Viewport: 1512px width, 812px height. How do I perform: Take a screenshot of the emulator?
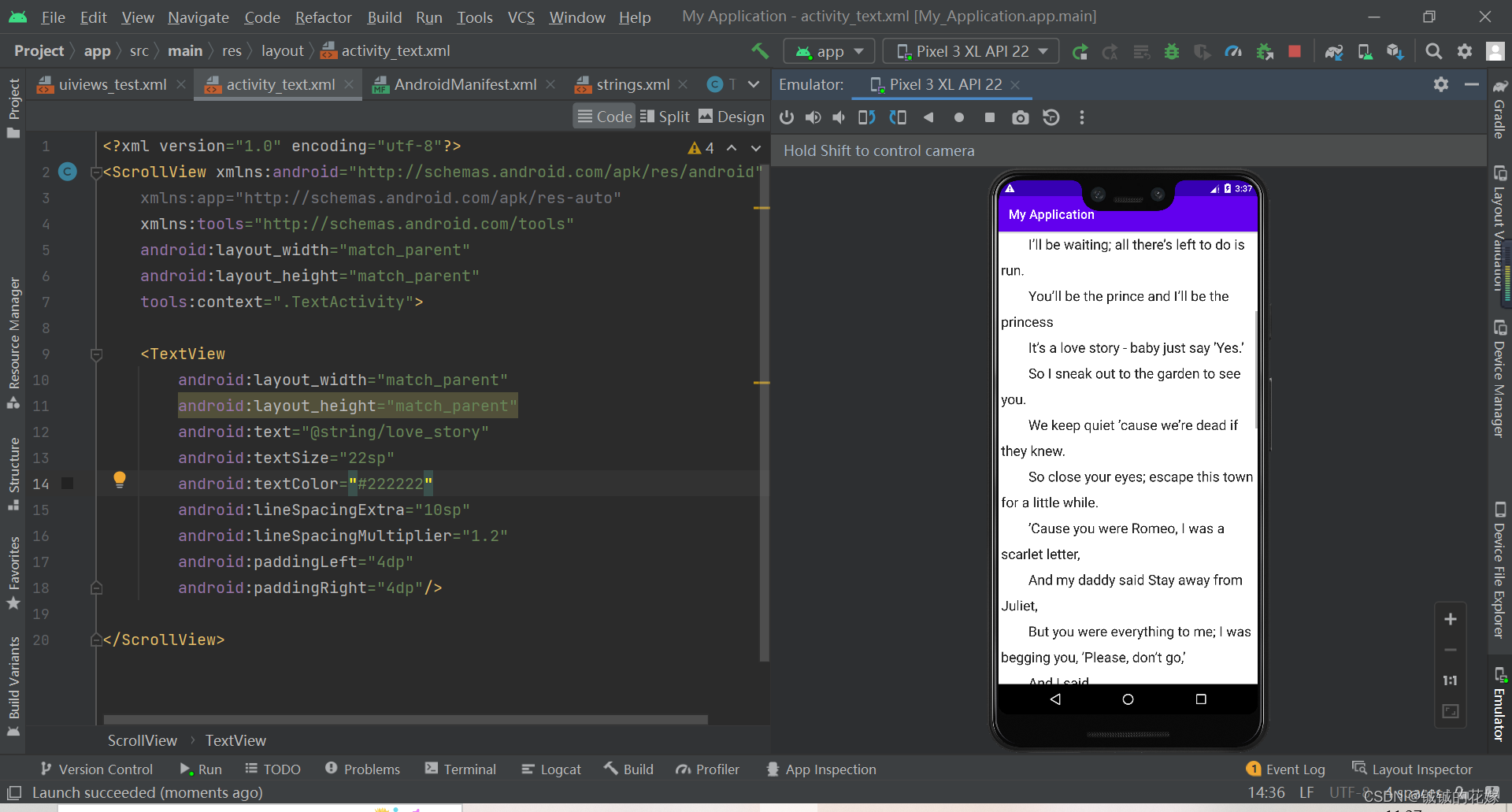(x=1021, y=117)
